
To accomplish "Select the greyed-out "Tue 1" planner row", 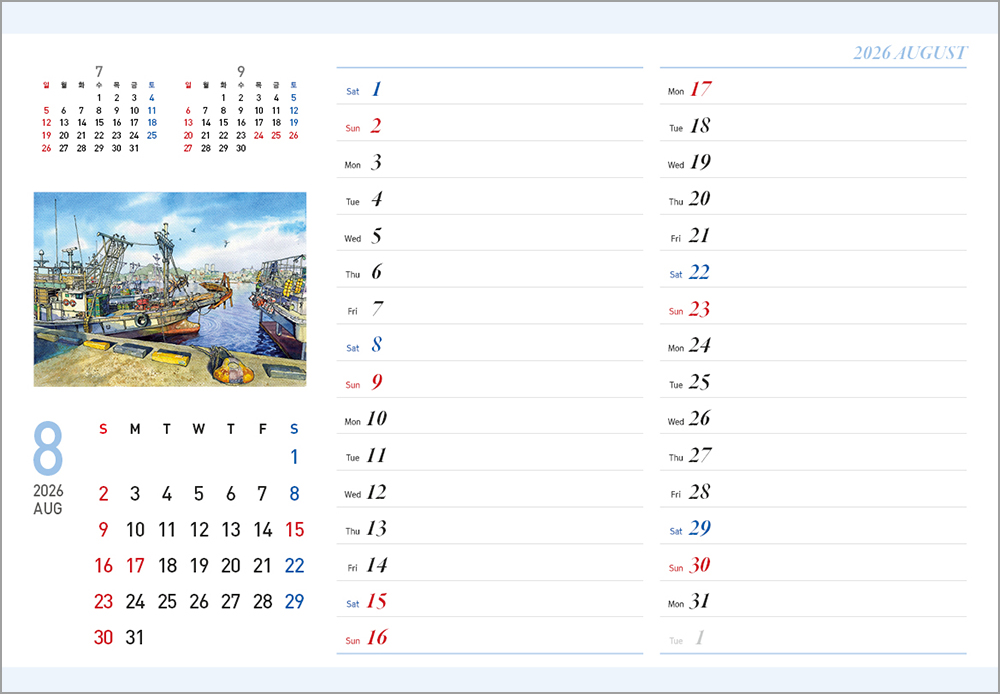I will click(x=813, y=635).
